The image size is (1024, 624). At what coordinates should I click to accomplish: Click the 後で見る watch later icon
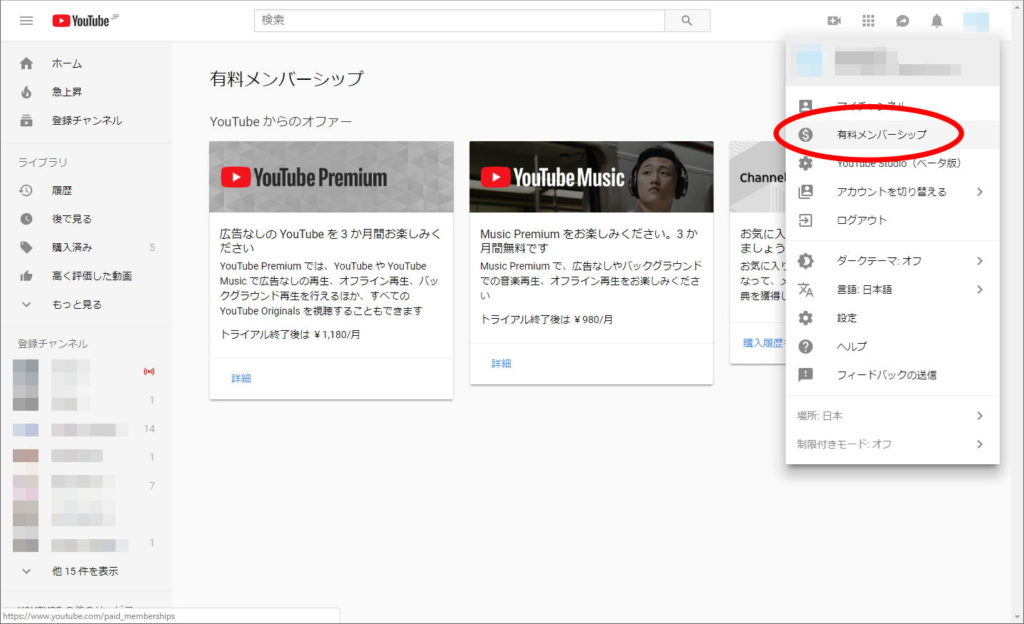(x=26, y=219)
